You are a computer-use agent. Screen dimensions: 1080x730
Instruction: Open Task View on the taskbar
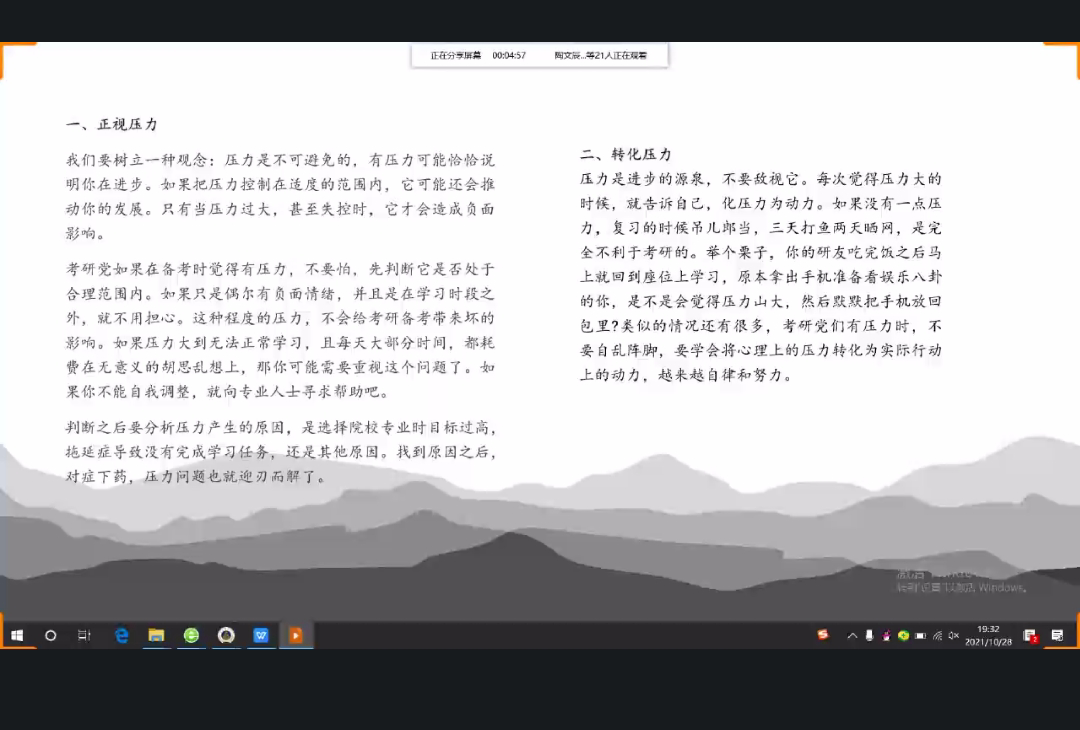coord(85,635)
